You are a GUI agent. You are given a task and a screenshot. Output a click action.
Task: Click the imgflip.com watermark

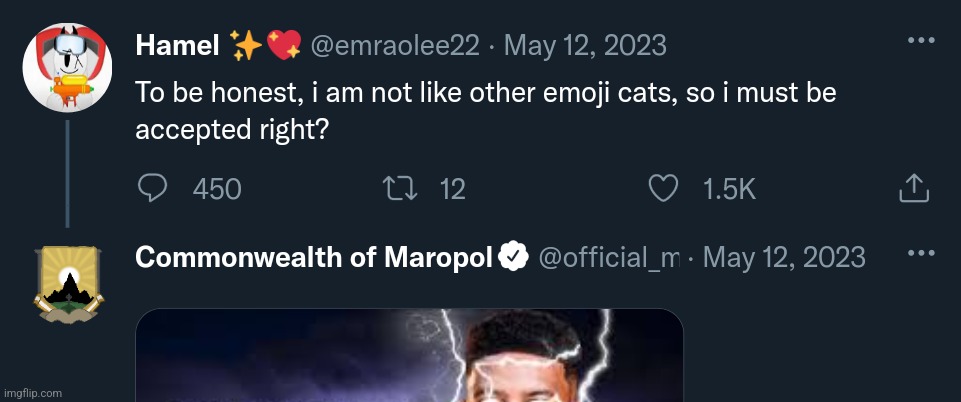point(33,393)
